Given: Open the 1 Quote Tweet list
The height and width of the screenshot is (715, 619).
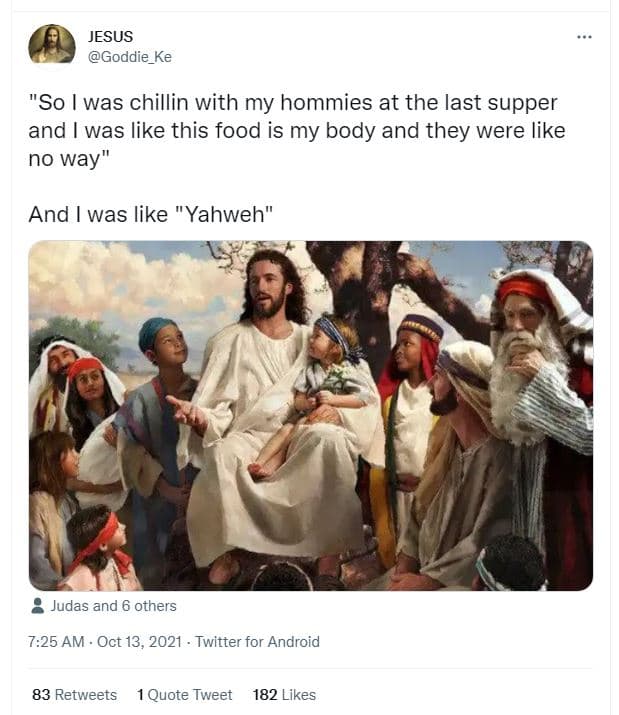Looking at the screenshot, I should click(x=184, y=694).
